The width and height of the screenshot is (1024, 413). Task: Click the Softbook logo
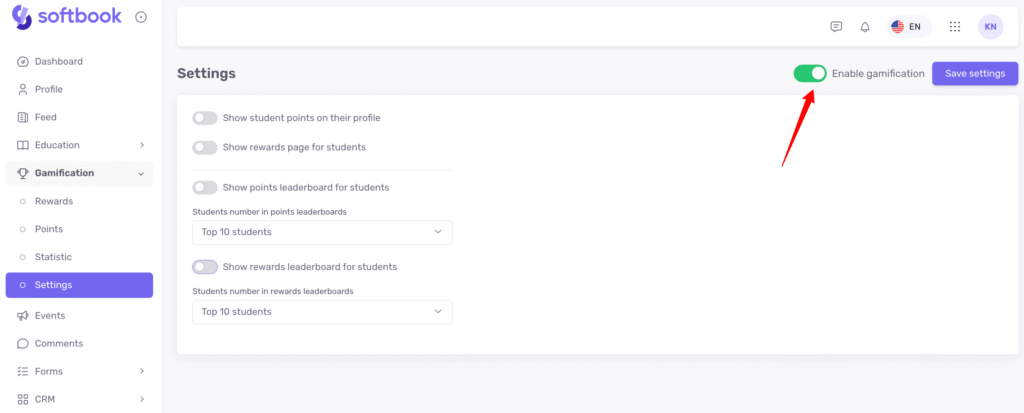coord(66,17)
